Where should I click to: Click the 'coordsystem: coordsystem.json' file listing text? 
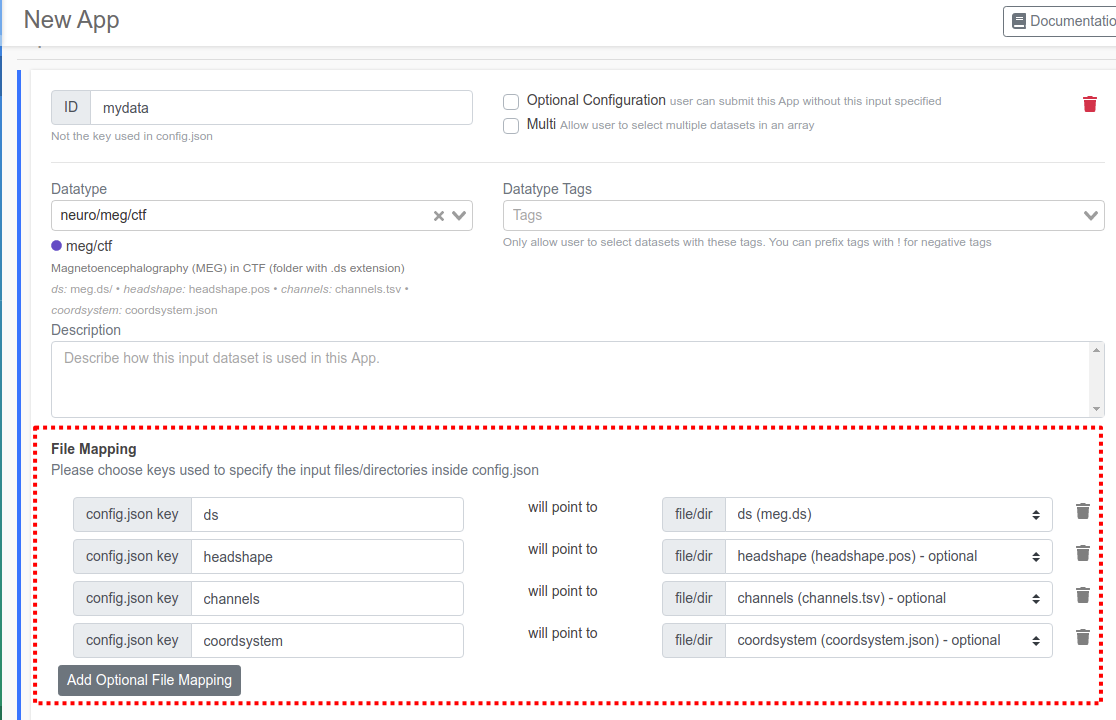(135, 310)
